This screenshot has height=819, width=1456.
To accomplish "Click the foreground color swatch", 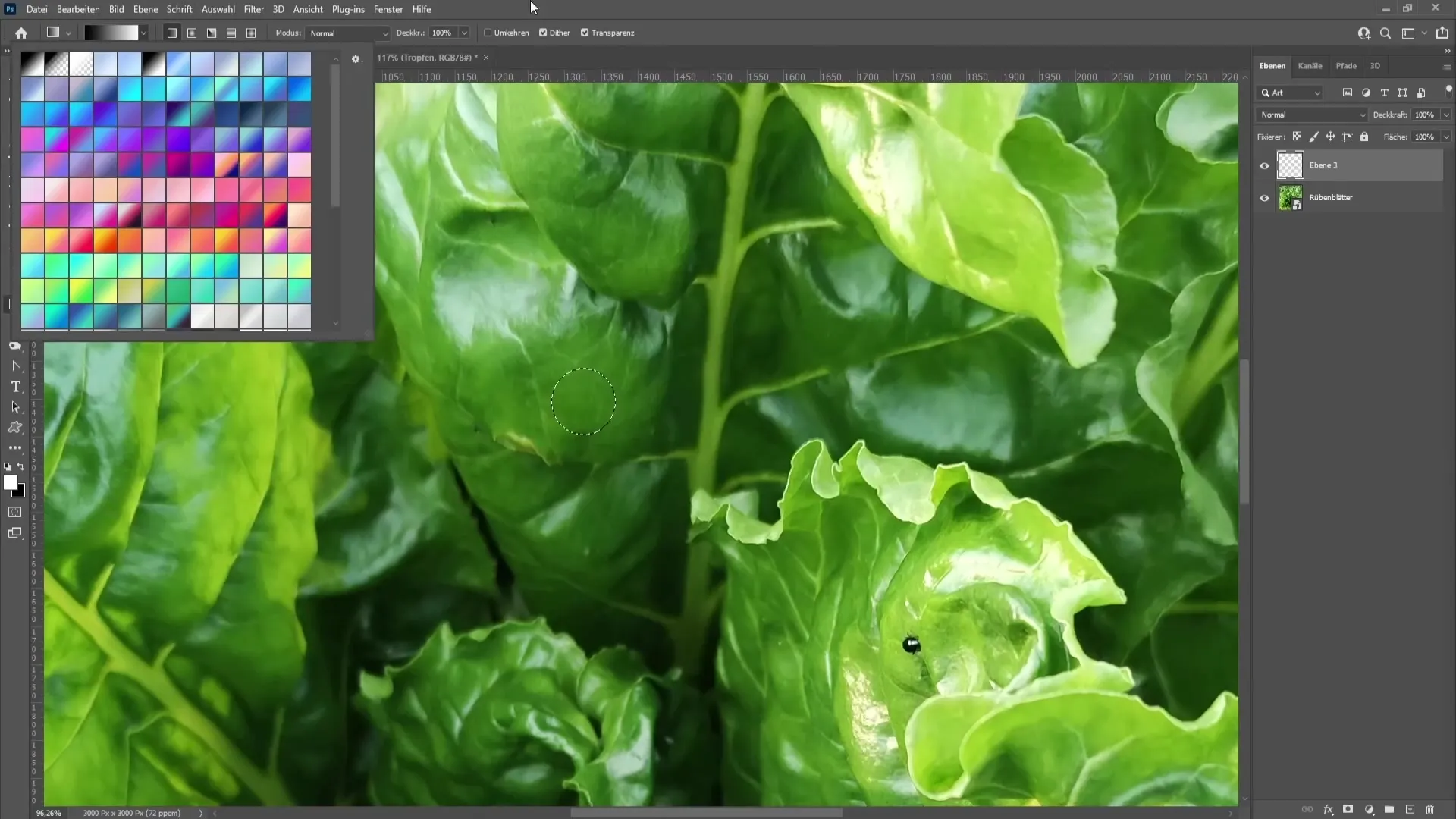I will [x=11, y=483].
